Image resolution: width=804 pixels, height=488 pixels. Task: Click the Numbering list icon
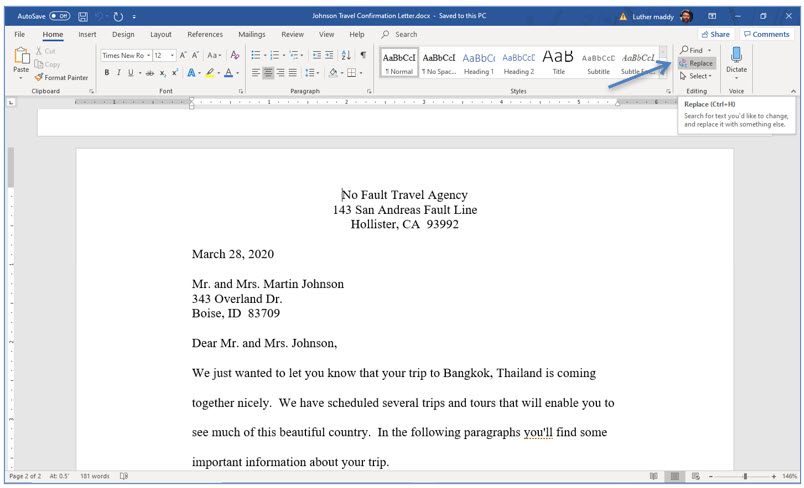click(275, 55)
